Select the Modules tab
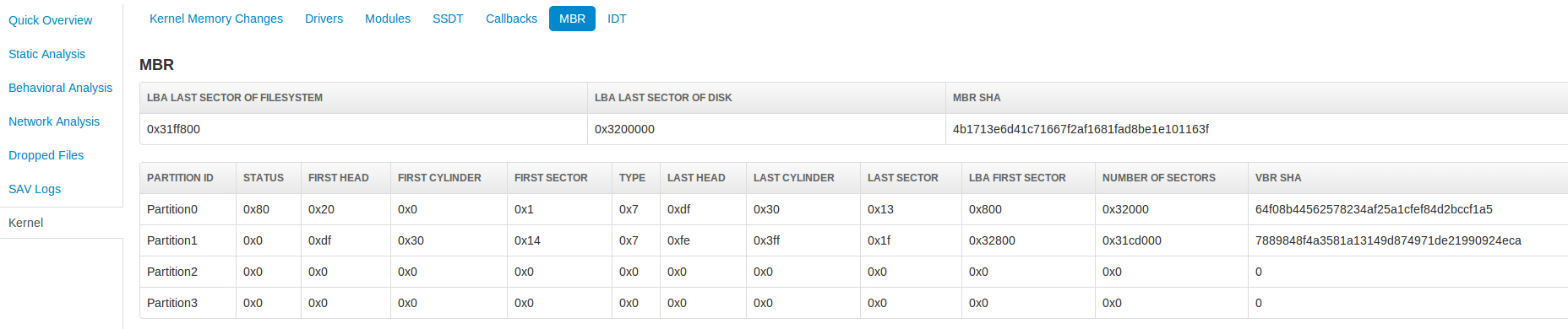The height and width of the screenshot is (329, 1568). pos(388,19)
